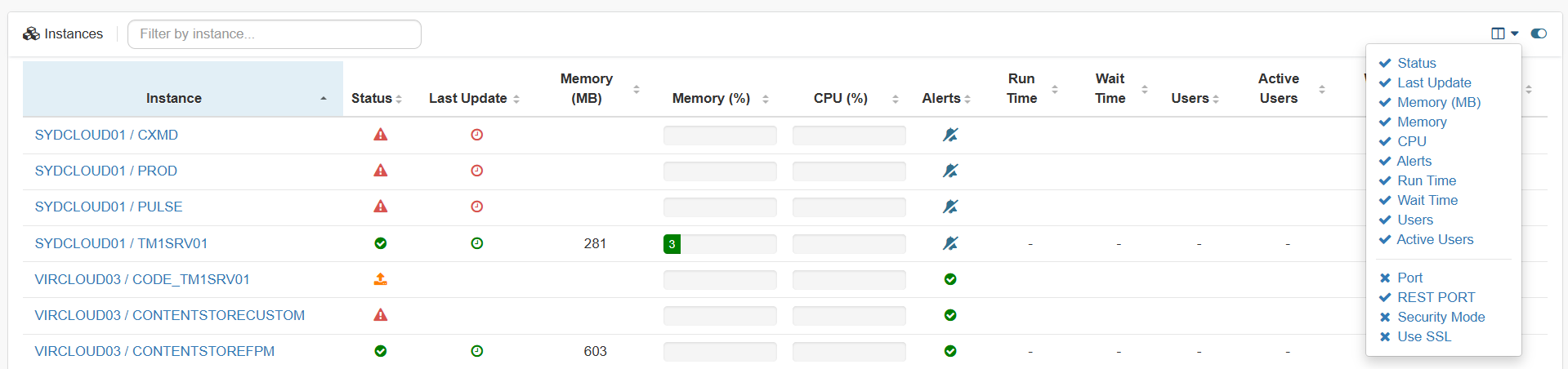Click the green alerts check icon for CODE_TM1SRV01
This screenshot has width=1568, height=369.
(x=950, y=279)
